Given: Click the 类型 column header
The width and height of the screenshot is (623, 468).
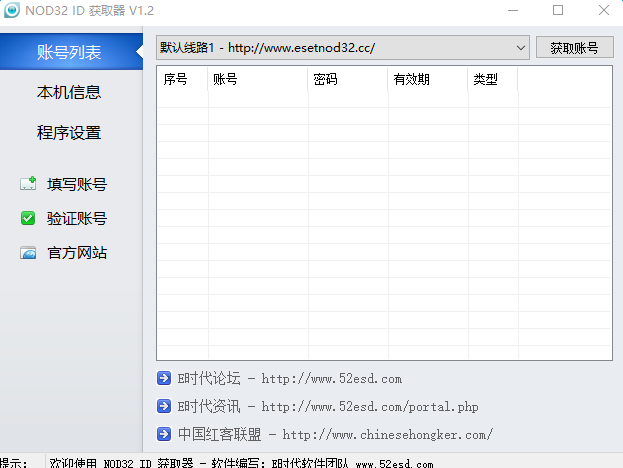Looking at the screenshot, I should (492, 80).
